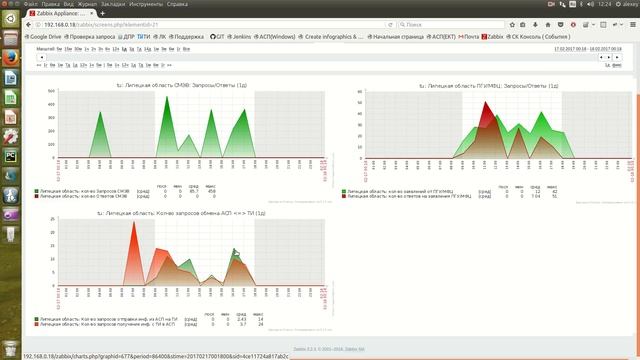The height and width of the screenshot is (360, 640).
Task: Open the Закладки menu
Action: 113,4
